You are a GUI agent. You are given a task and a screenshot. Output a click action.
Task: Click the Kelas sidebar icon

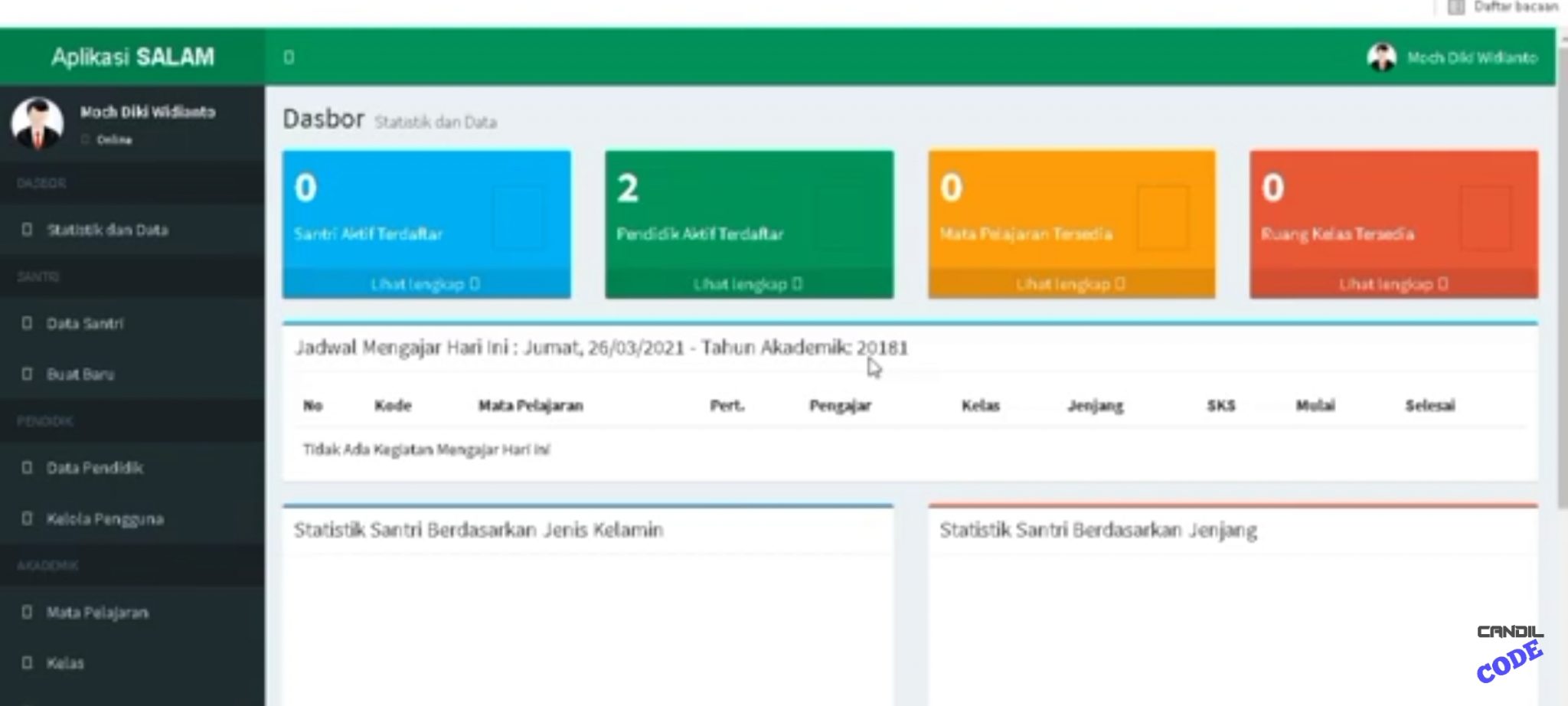pos(28,663)
